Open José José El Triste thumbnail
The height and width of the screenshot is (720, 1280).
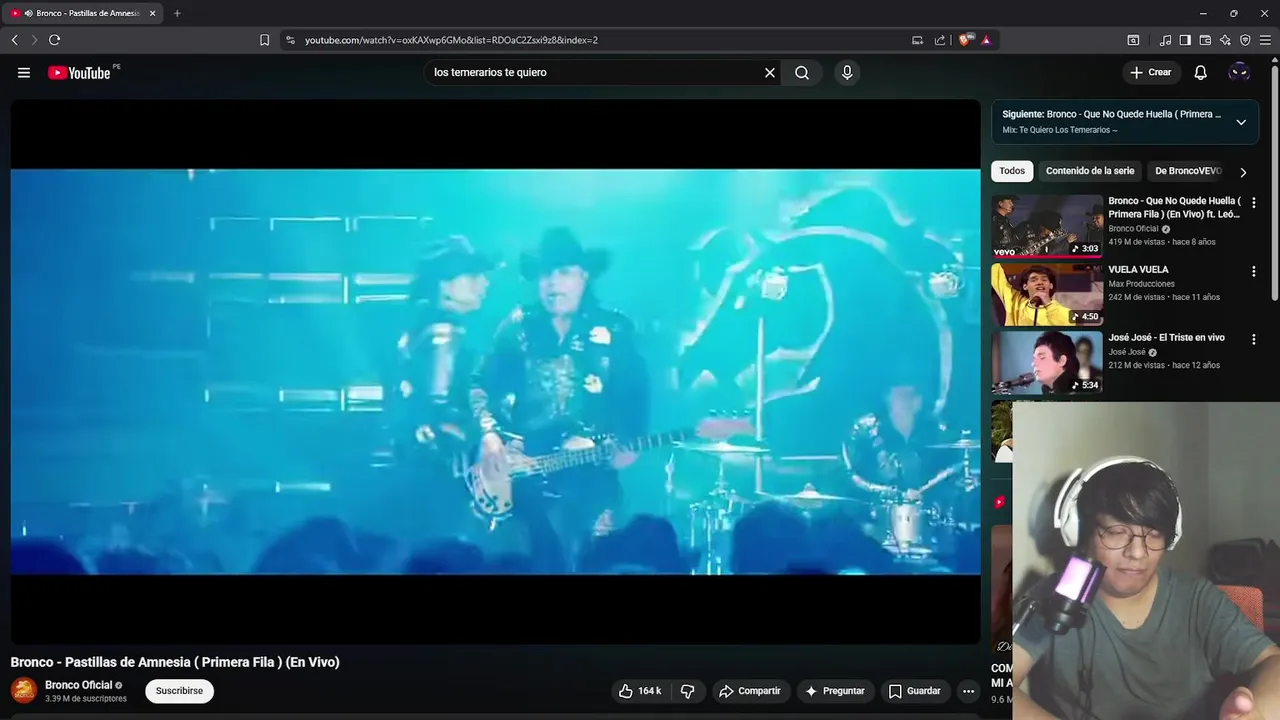(x=1047, y=362)
